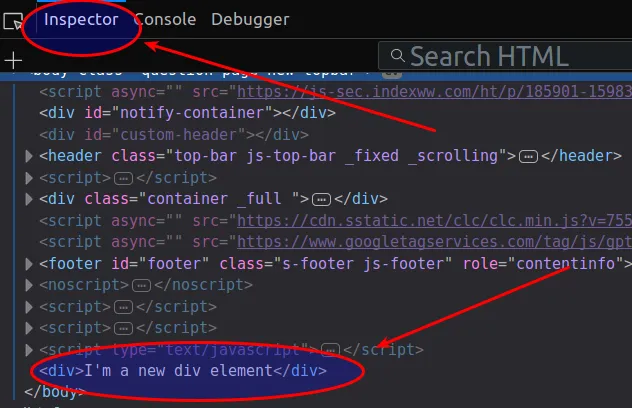Expand the script node below header
632x408 pixels.
click(x=29, y=178)
